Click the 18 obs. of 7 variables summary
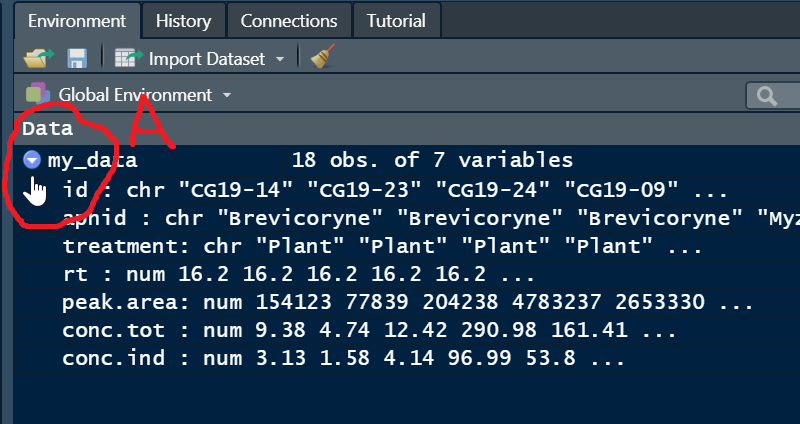The image size is (800, 424). (432, 160)
